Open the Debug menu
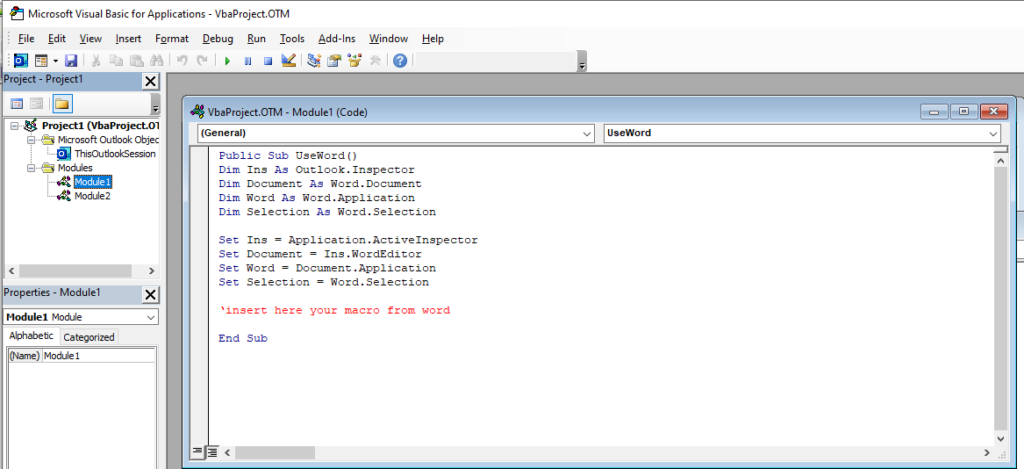This screenshot has height=469, width=1024. tap(217, 39)
